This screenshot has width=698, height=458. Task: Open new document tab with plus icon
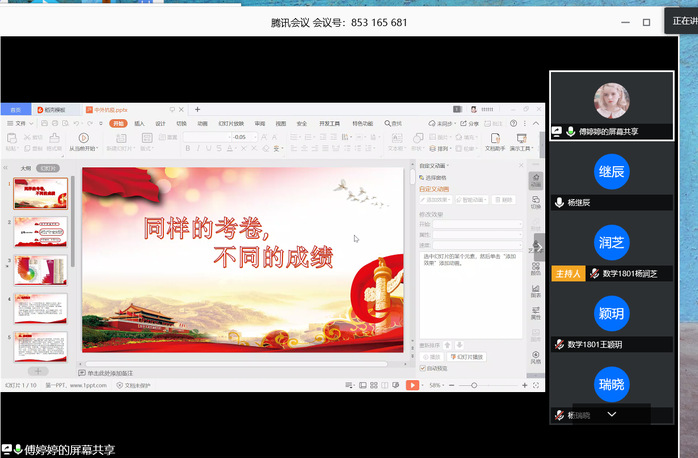[x=197, y=109]
